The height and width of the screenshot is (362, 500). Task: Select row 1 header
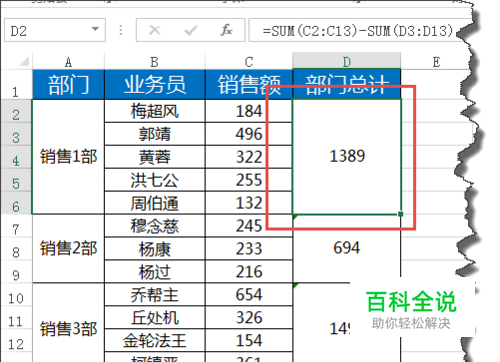16,84
